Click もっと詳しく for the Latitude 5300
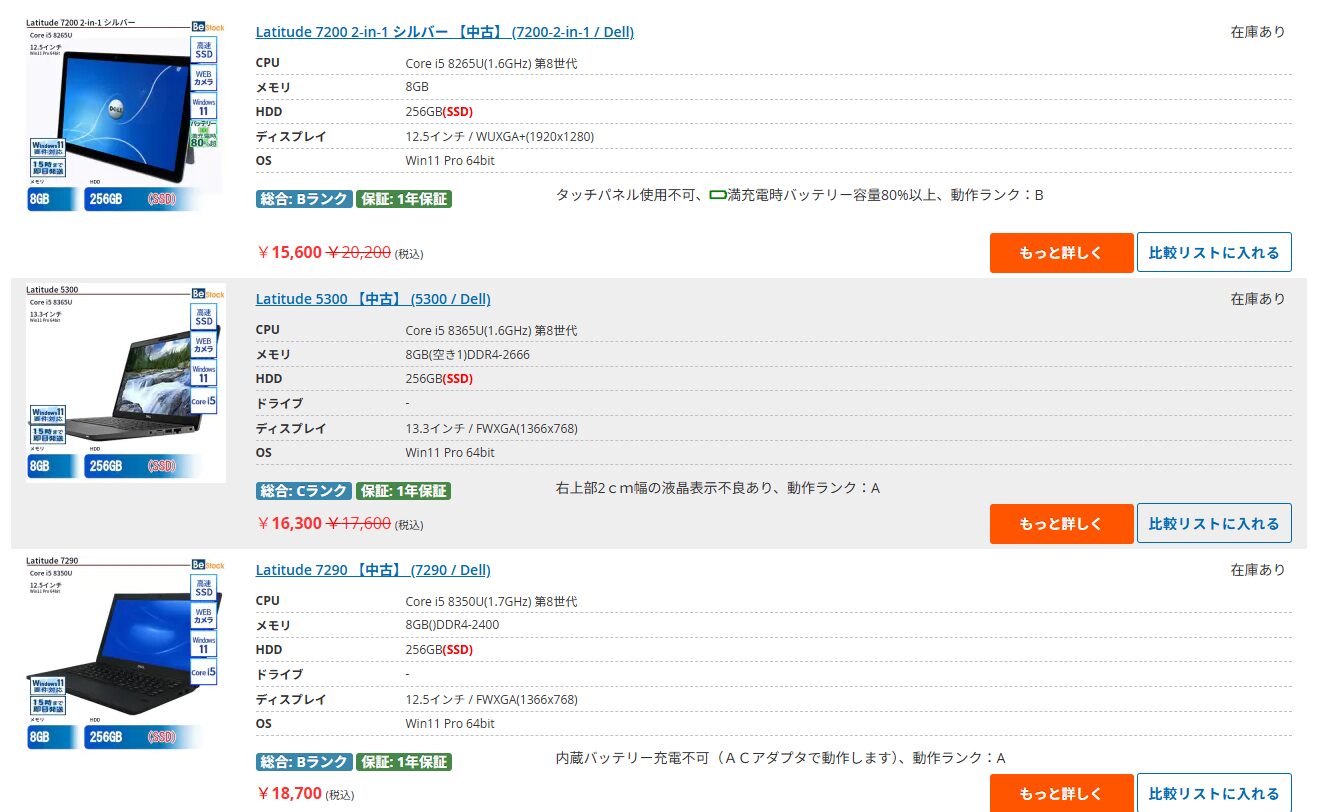This screenshot has width=1320, height=812. [1062, 524]
